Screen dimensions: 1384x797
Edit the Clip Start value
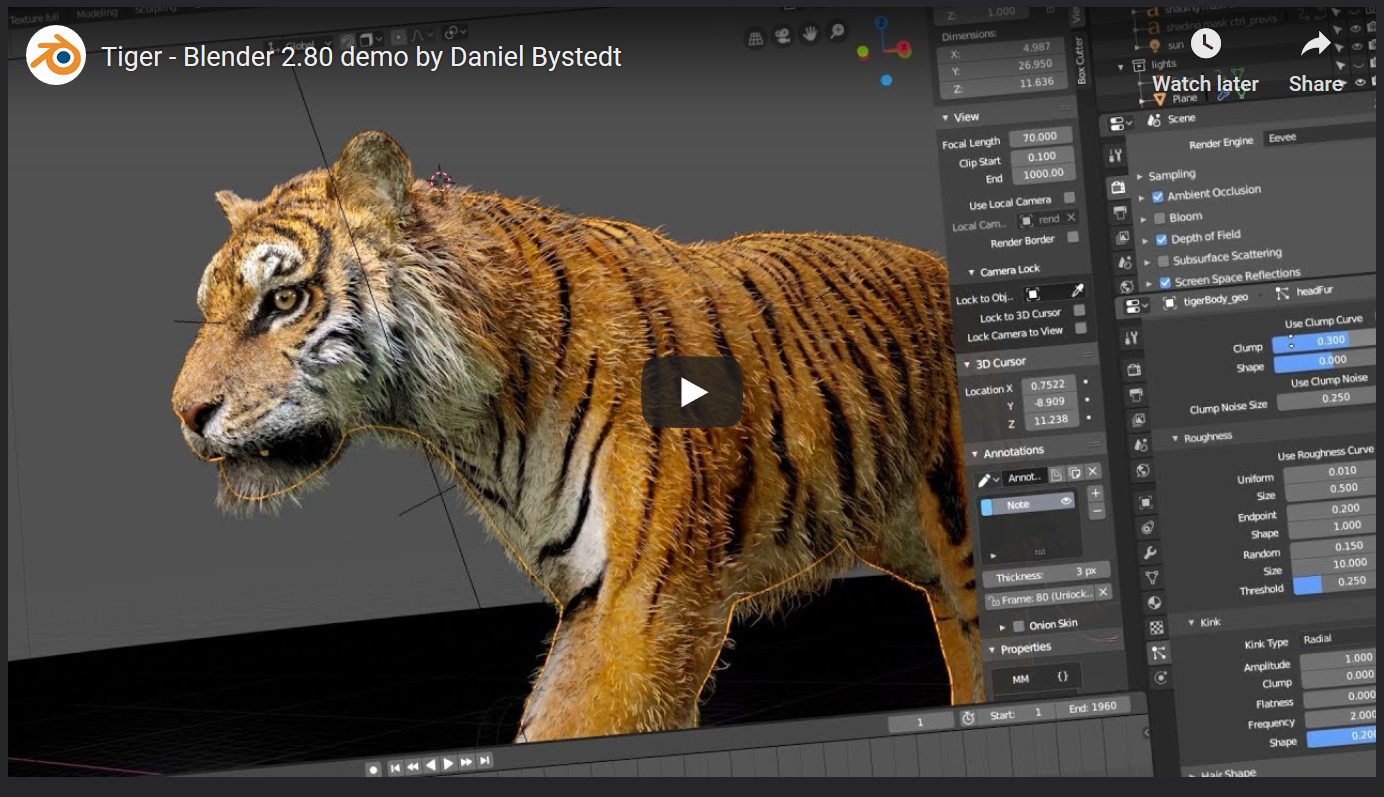point(1041,156)
